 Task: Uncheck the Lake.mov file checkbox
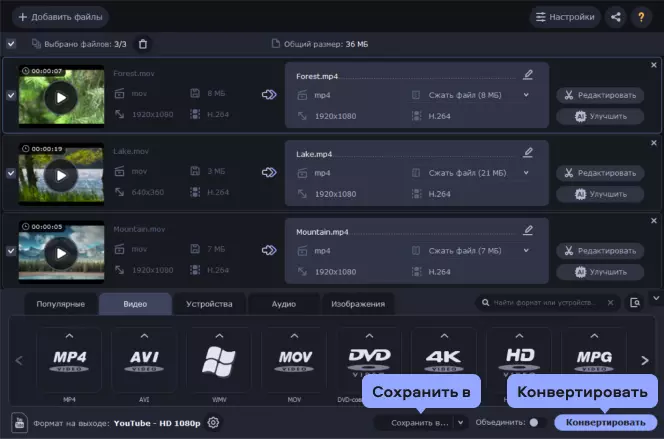click(x=11, y=173)
